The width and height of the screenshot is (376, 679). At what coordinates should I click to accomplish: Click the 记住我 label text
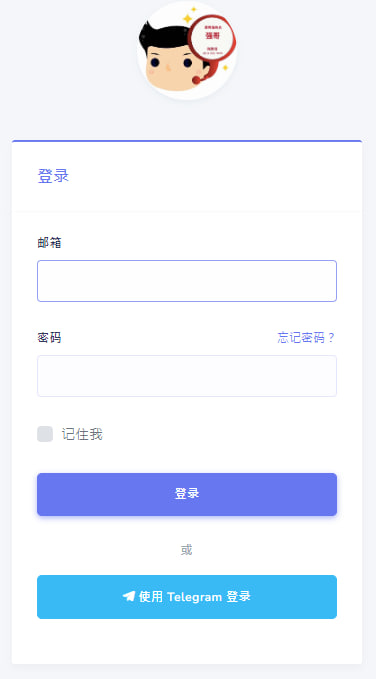click(x=82, y=434)
